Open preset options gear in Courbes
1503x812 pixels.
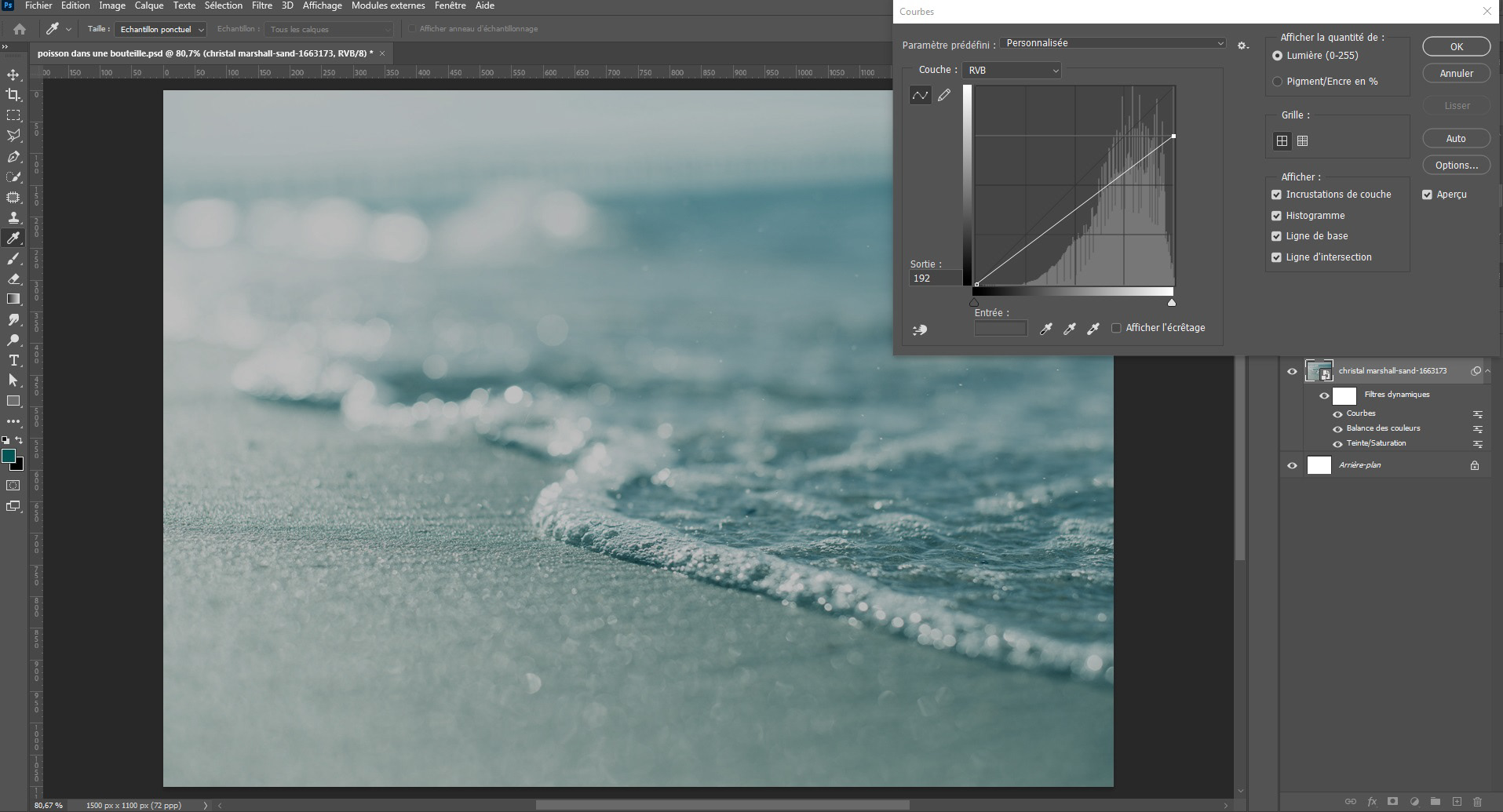[x=1242, y=46]
